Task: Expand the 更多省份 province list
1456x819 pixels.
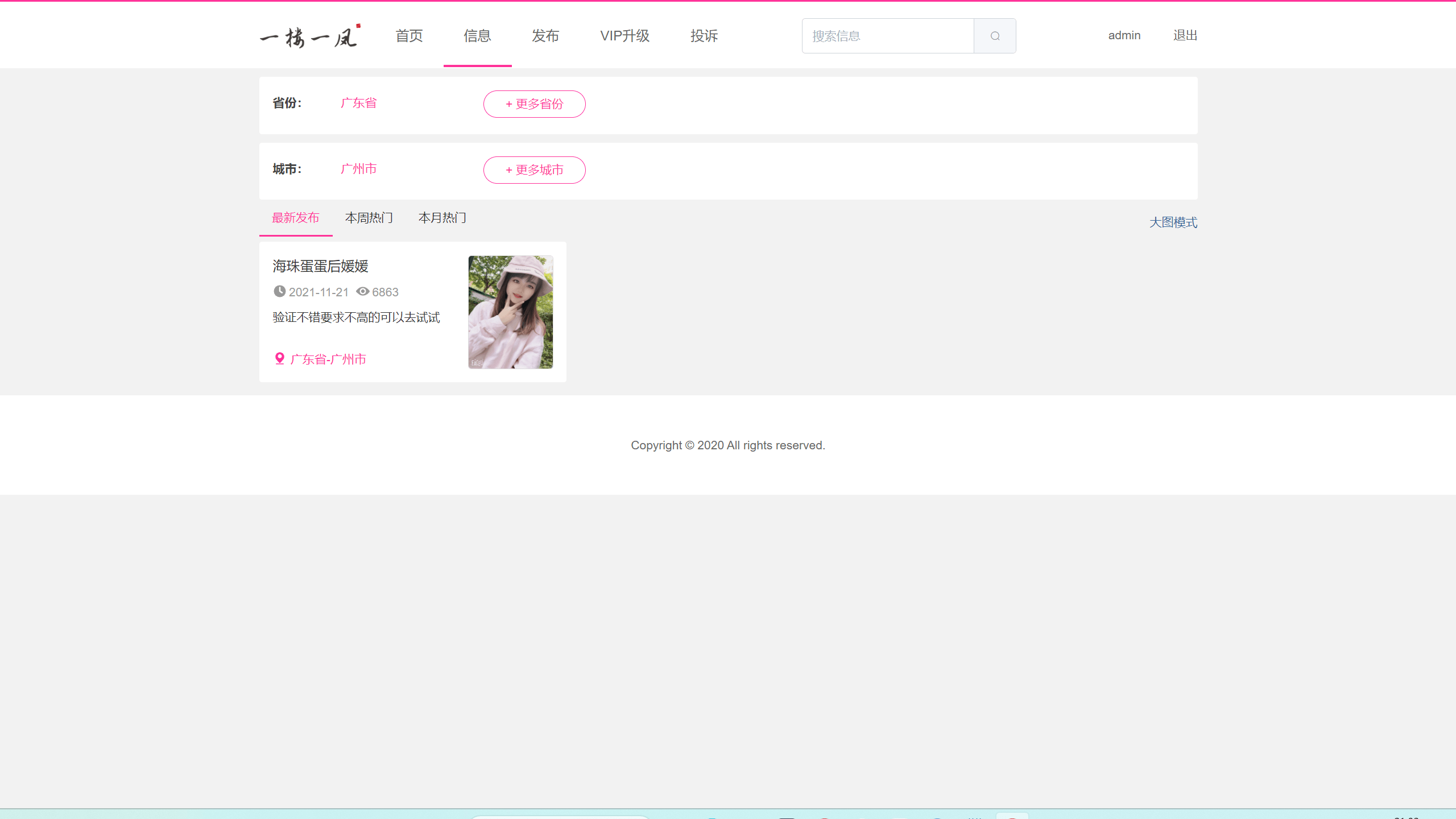Action: click(535, 104)
